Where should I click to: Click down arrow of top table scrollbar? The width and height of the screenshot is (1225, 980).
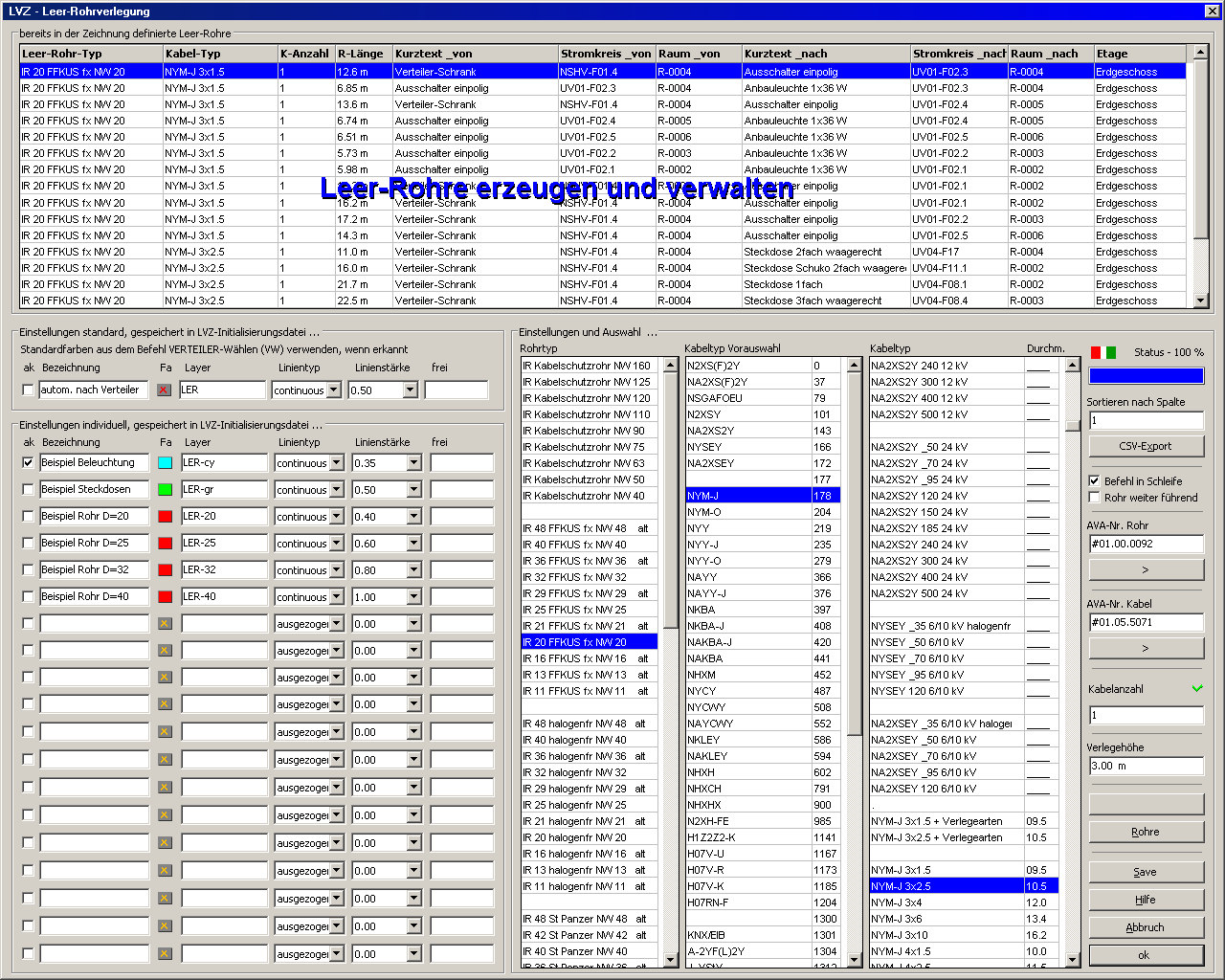point(1201,301)
